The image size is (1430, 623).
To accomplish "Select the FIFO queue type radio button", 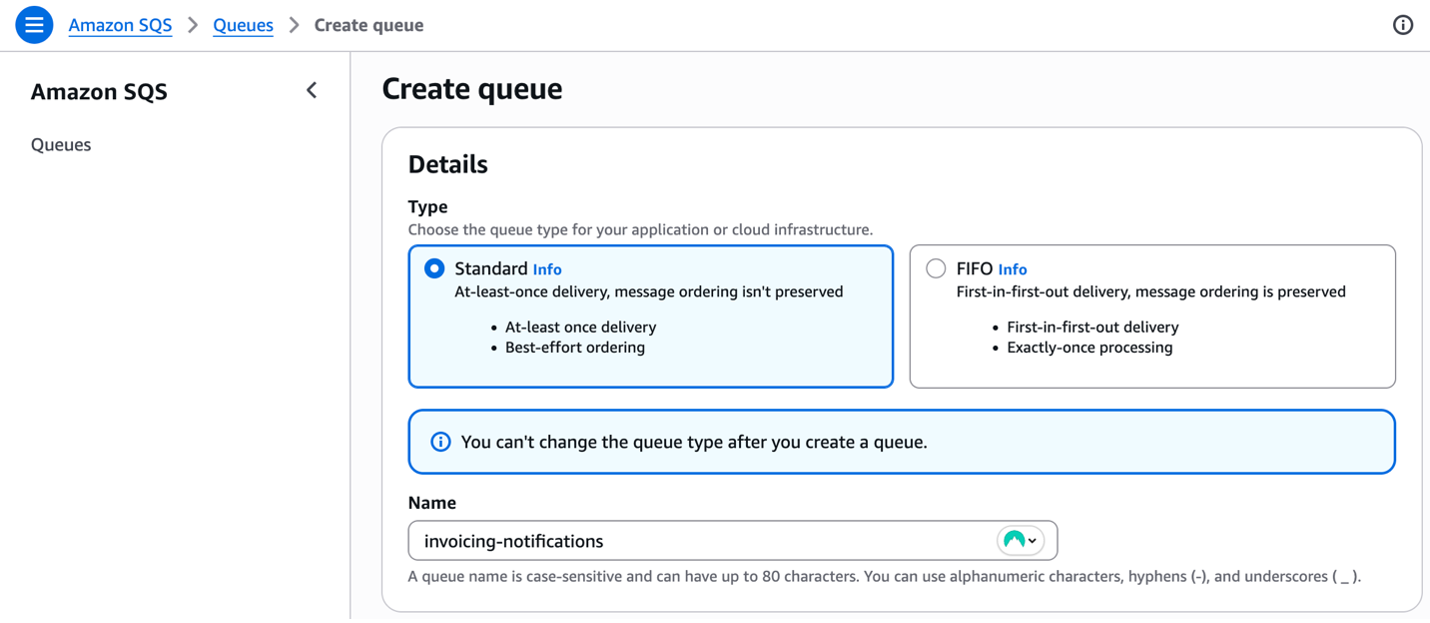I will 935,268.
